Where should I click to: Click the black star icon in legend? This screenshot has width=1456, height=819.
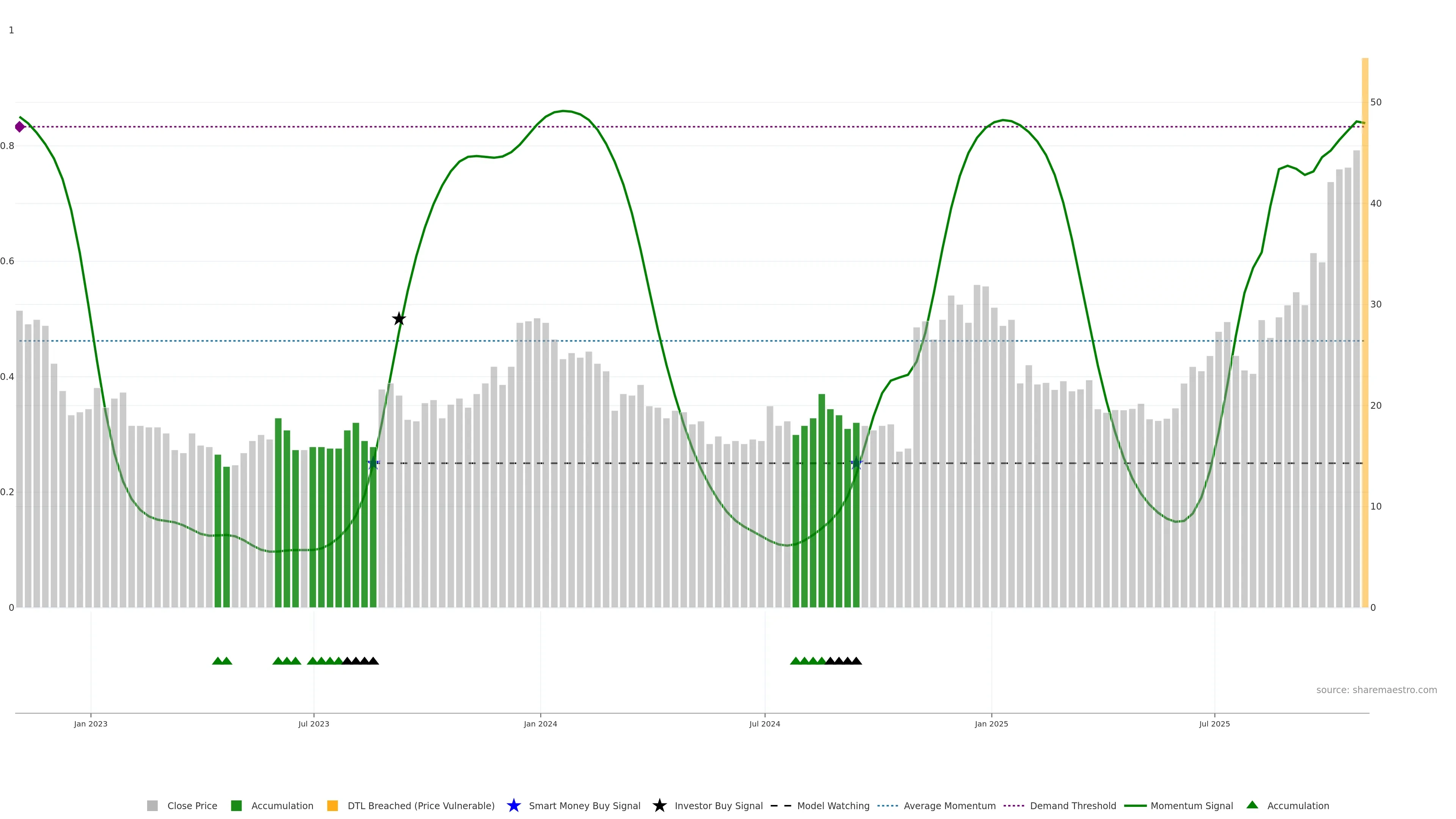[659, 805]
